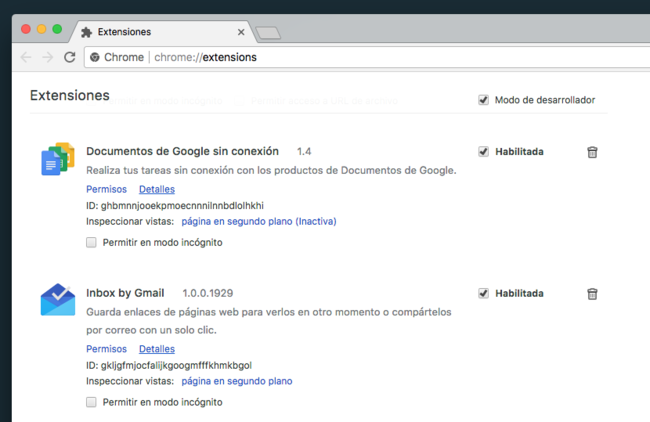Open Detalles for Inbox by Gmail

(x=157, y=349)
